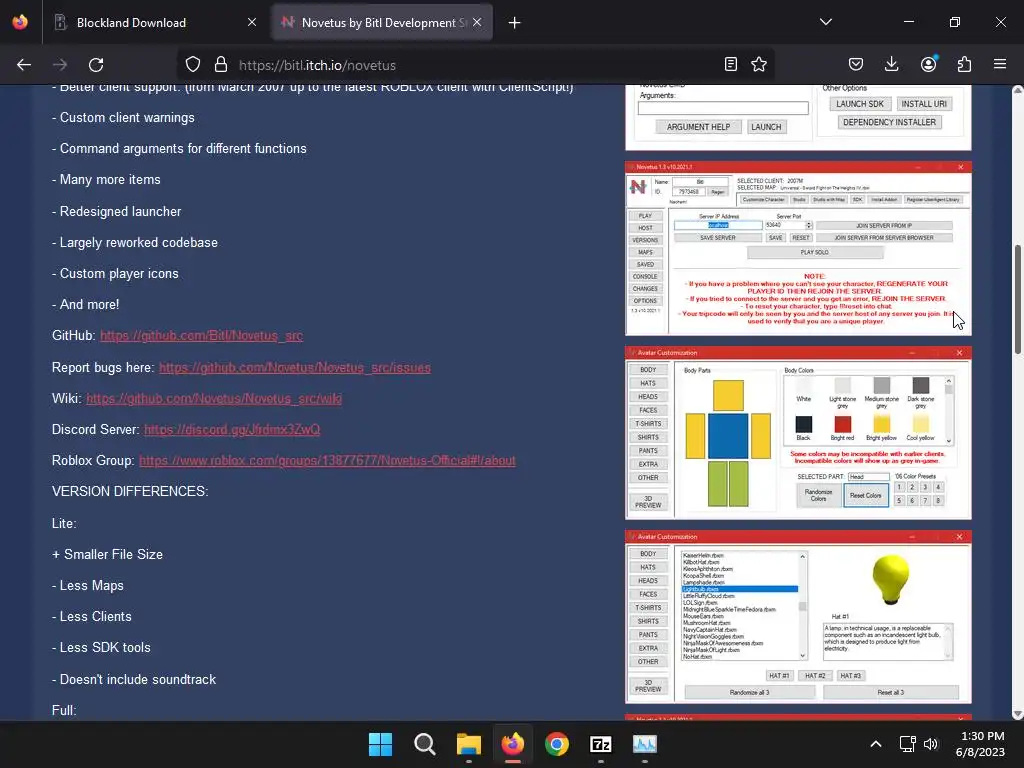Click the 'VERSION DIFFERENCES:' heading text
1024x768 pixels.
pyautogui.click(x=130, y=491)
